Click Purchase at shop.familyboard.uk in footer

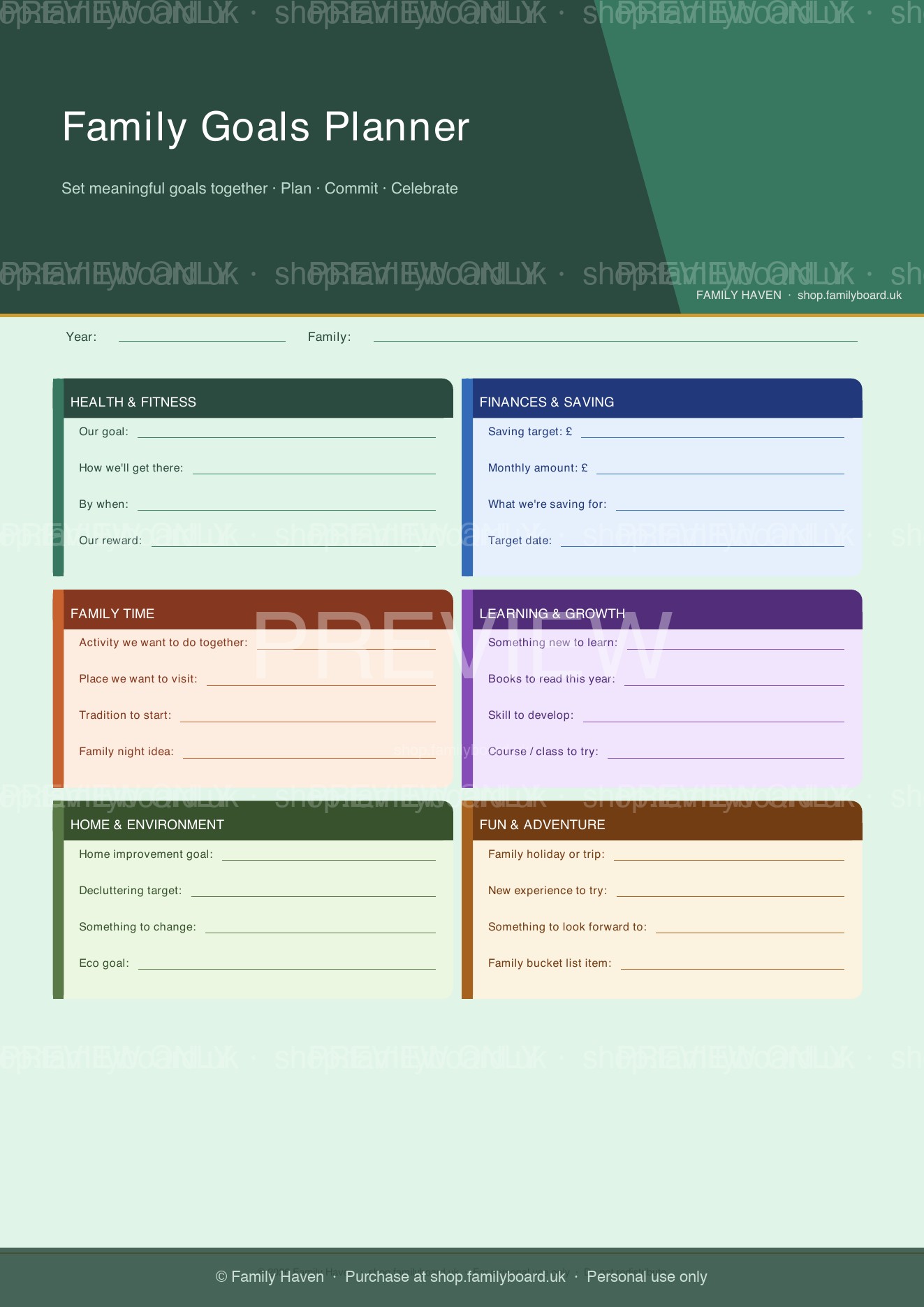455,1276
